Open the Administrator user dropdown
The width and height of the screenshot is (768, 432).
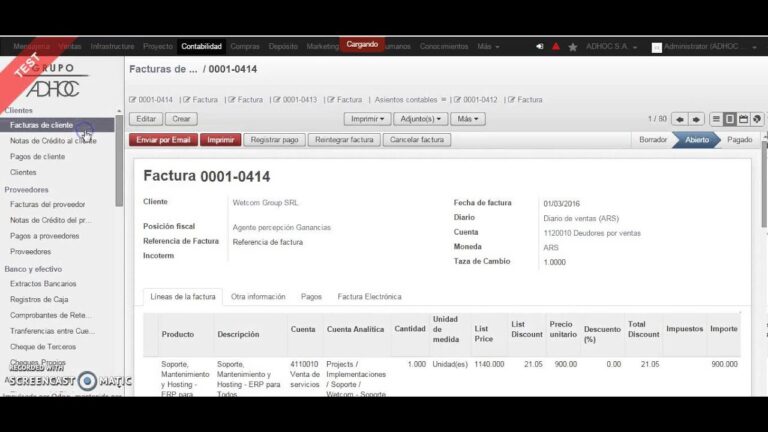tap(710, 47)
